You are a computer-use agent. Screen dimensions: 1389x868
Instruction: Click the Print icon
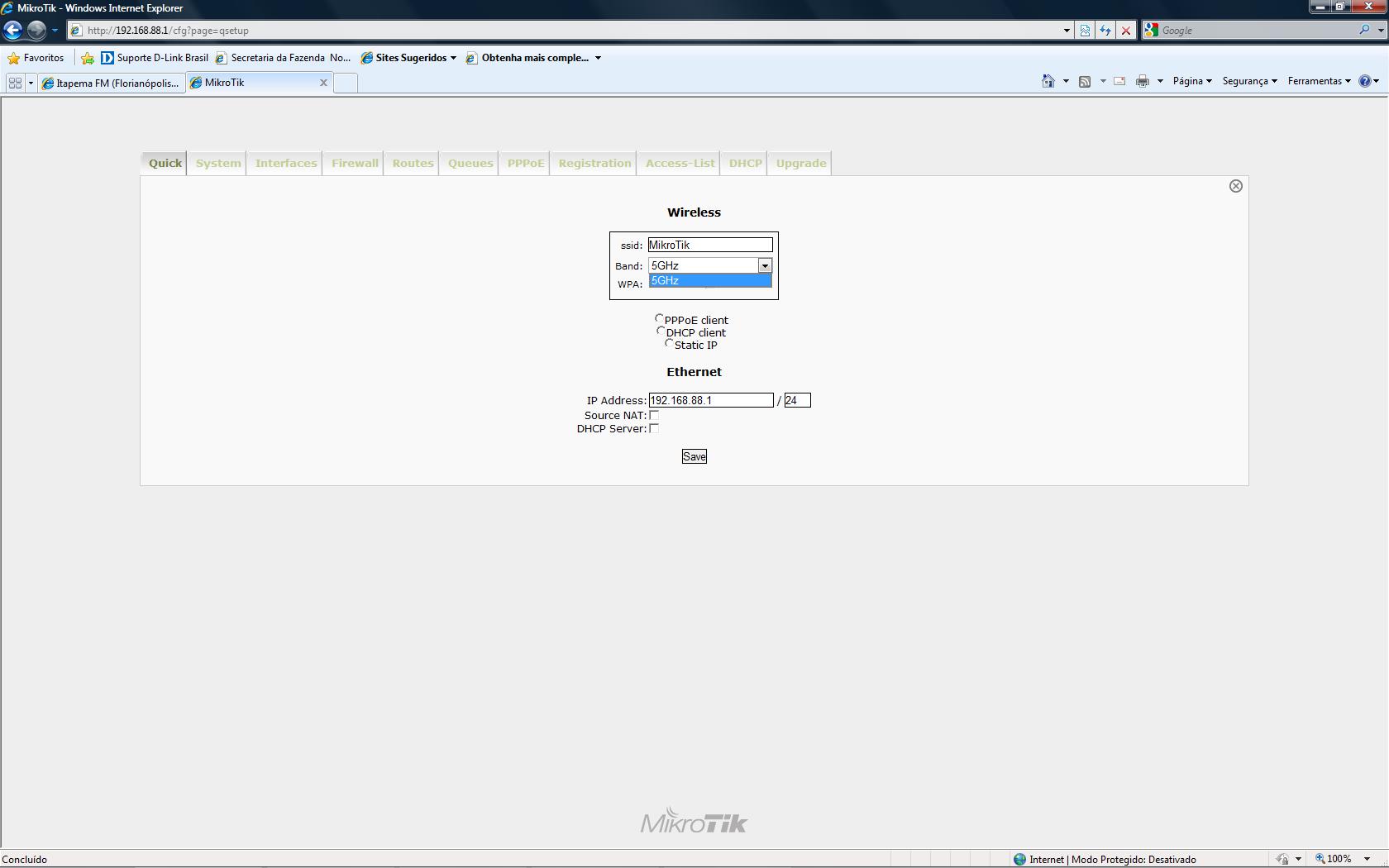(1143, 81)
